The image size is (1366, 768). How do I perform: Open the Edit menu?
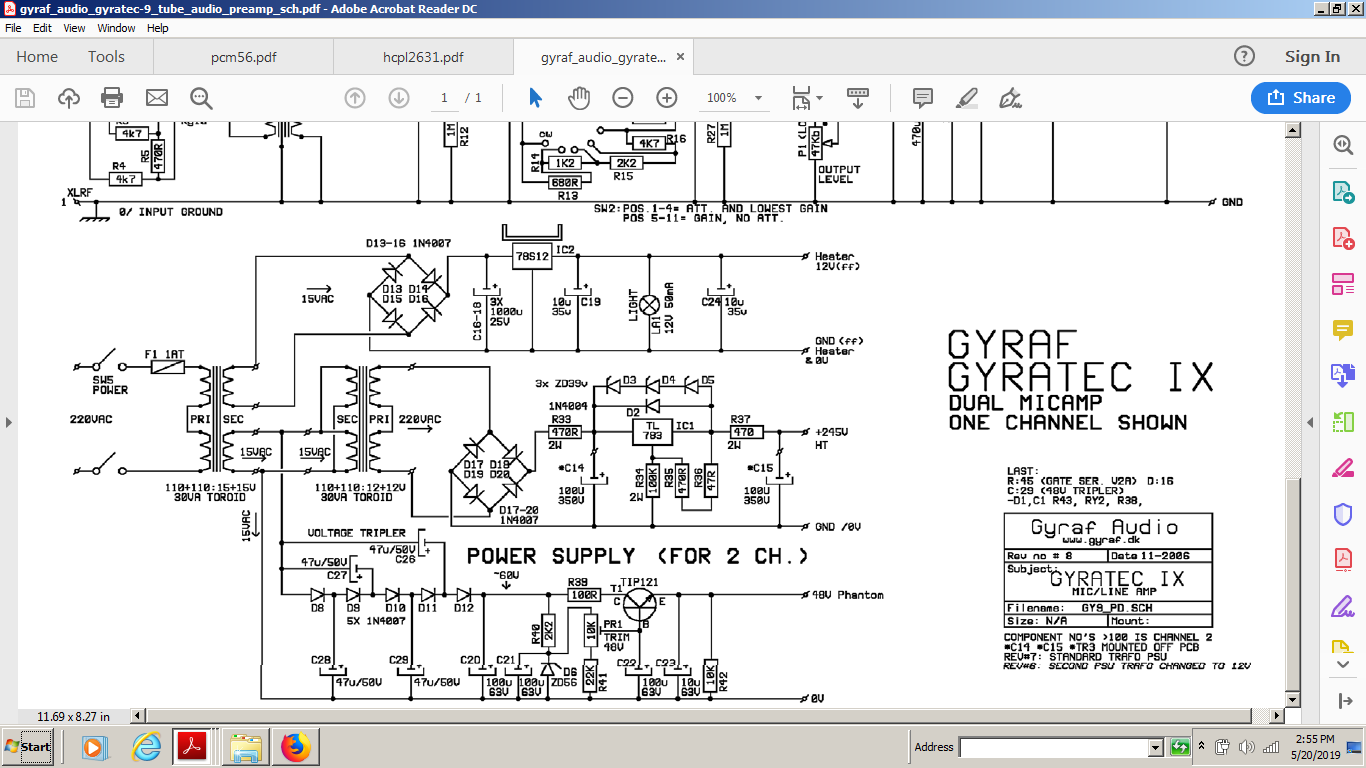tap(42, 28)
